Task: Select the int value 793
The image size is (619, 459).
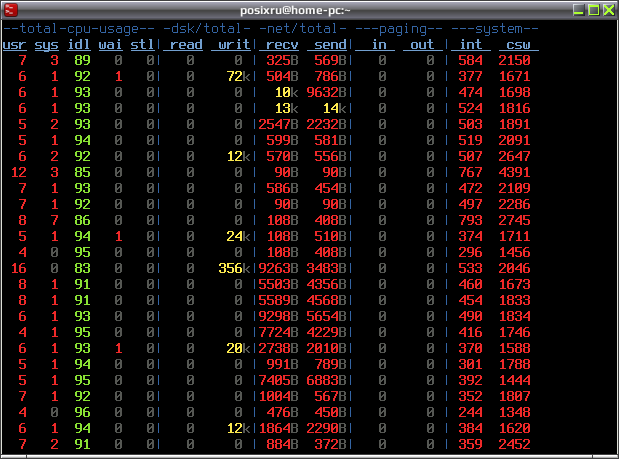Action: coord(471,220)
